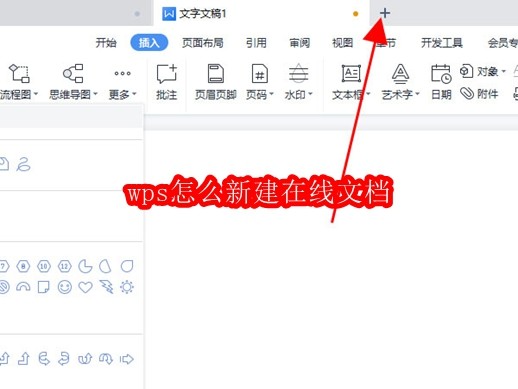Select the scribble line shape
Viewport: 518px width, 389px height.
click(x=23, y=164)
